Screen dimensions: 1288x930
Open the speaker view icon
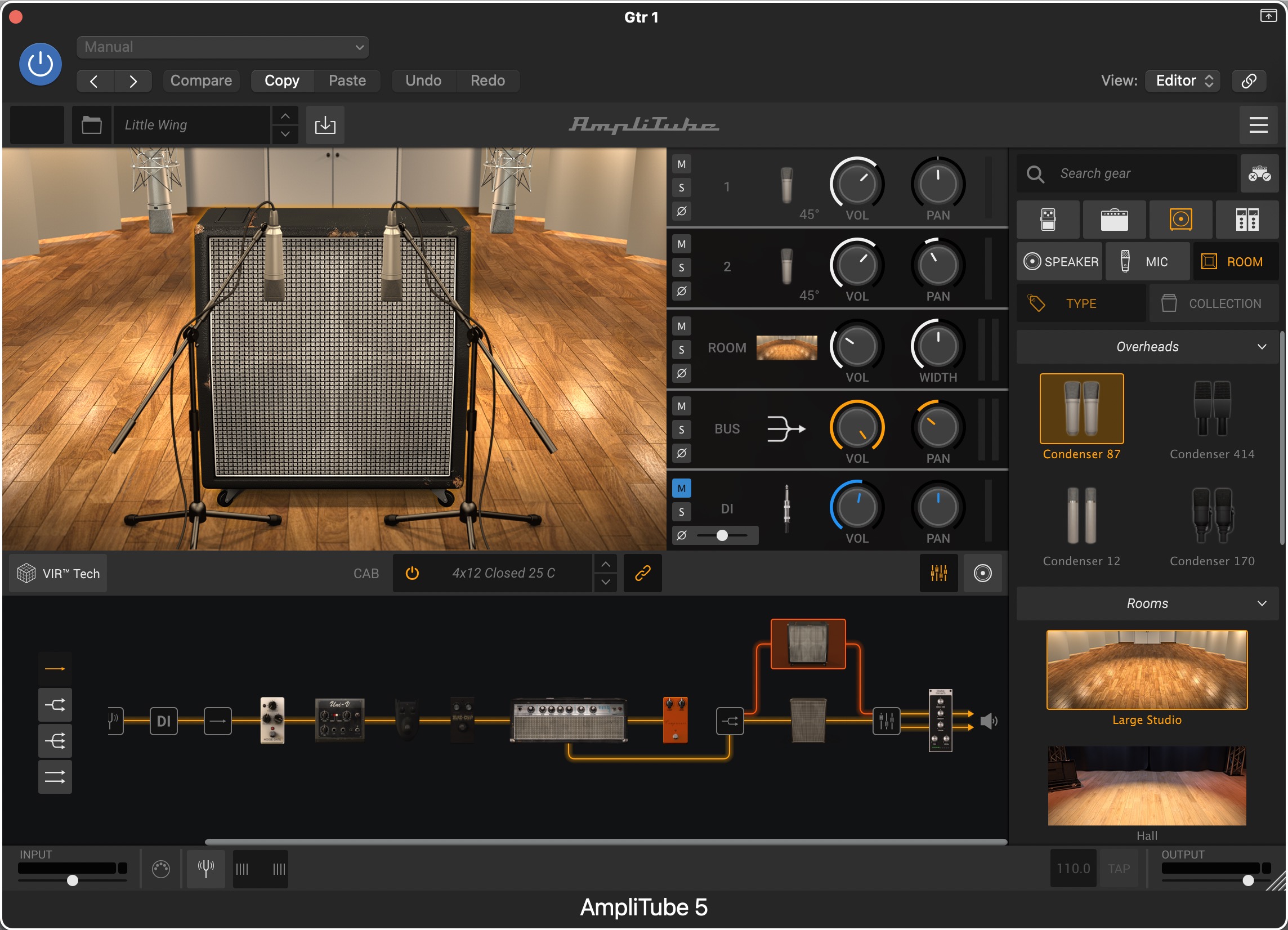tap(982, 574)
